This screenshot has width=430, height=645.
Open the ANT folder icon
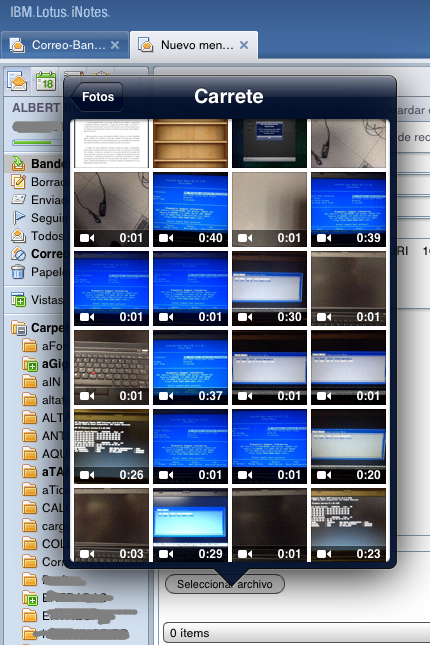tap(29, 435)
